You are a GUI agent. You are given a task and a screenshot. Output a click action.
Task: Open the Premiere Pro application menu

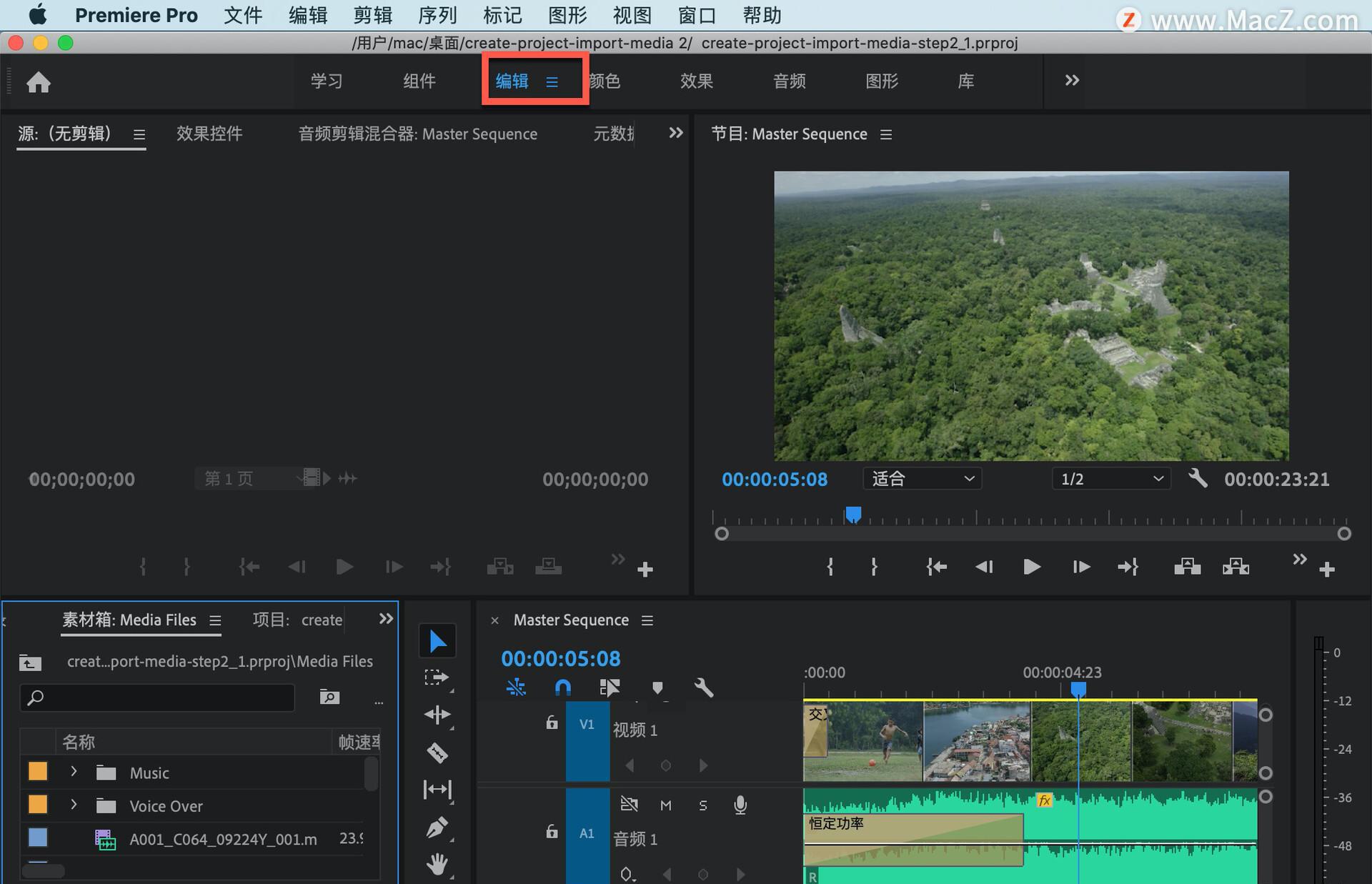pyautogui.click(x=136, y=15)
